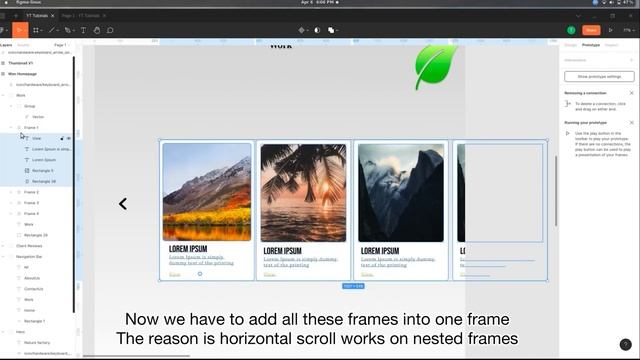Expand the Client Reviews layer

(x=3, y=246)
